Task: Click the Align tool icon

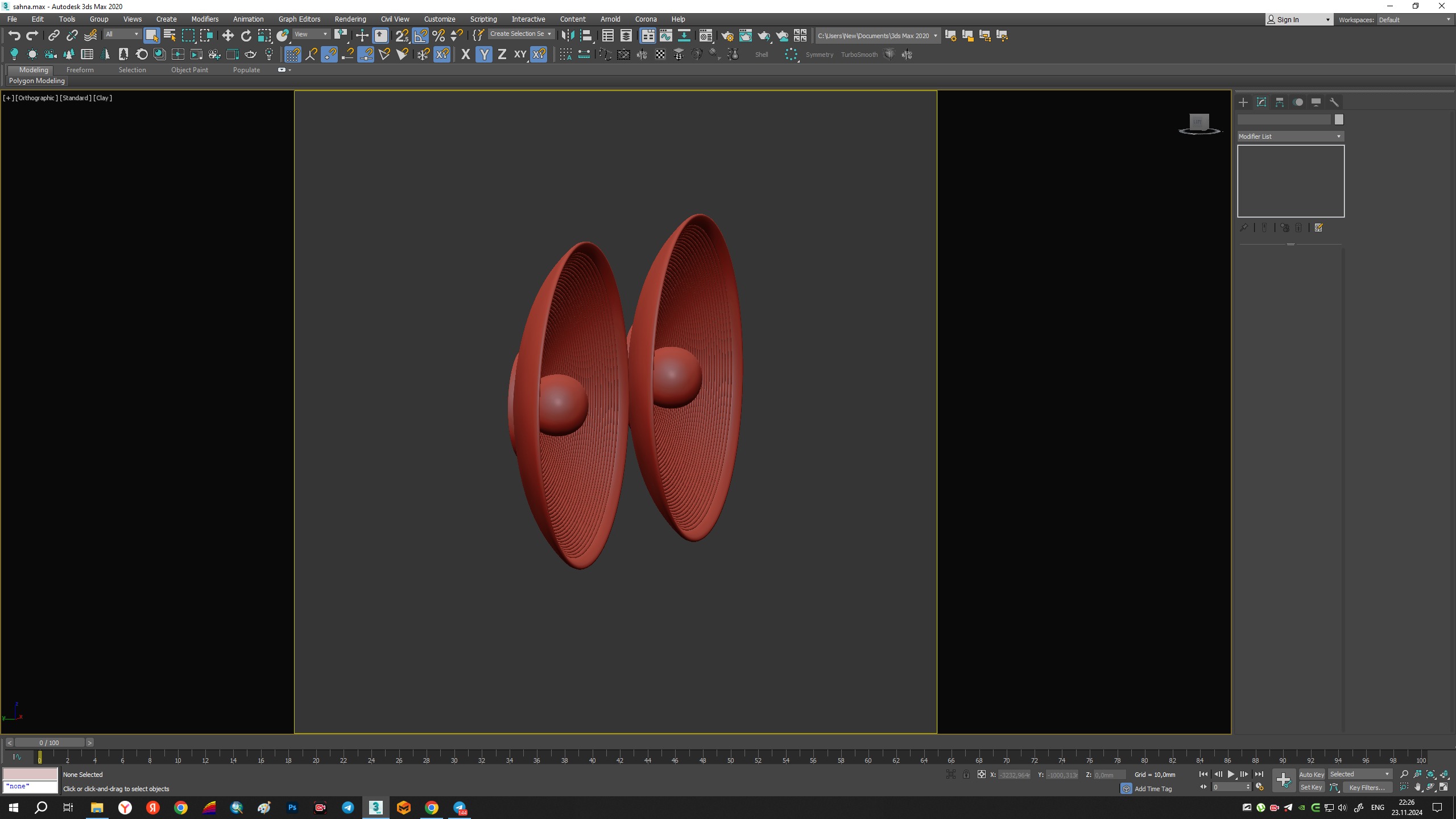Action: pos(586,36)
